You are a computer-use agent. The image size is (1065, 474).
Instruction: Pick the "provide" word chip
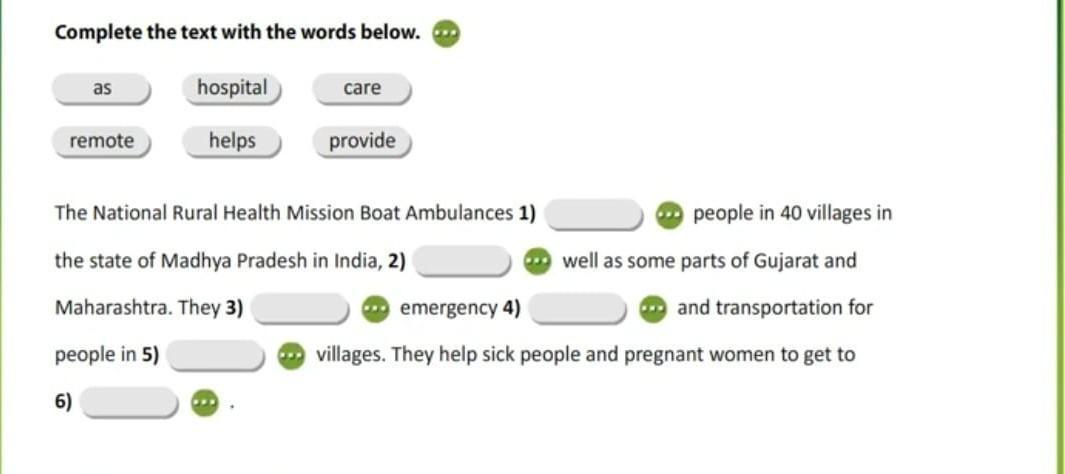(x=362, y=142)
